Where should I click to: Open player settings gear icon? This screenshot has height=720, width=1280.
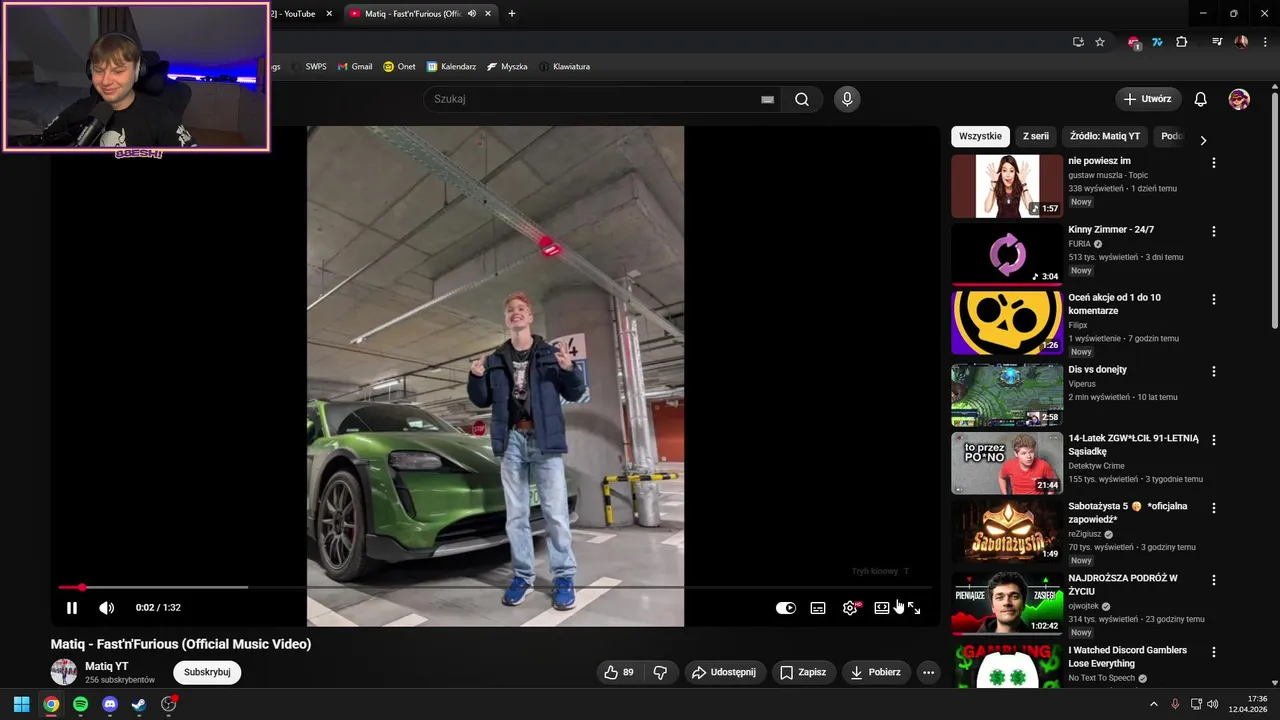pos(850,608)
